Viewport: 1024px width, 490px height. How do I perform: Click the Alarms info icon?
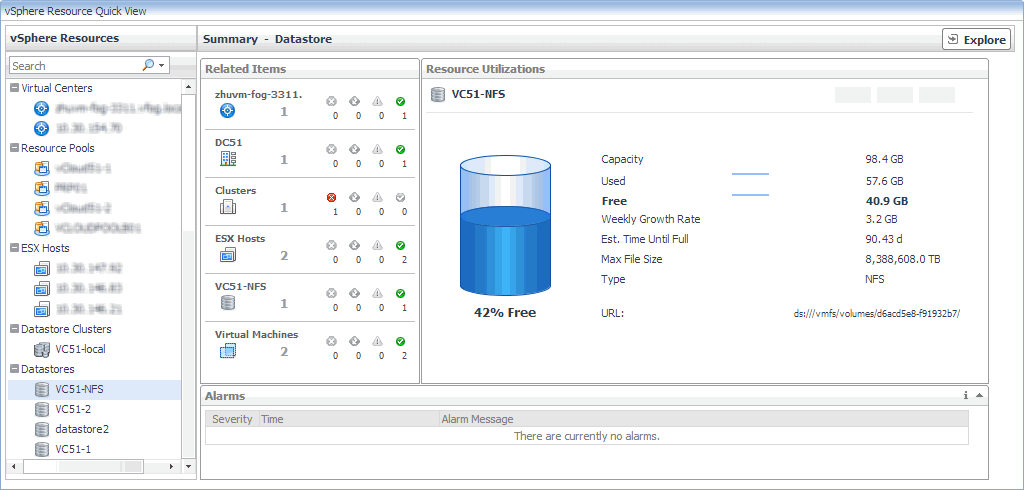coord(966,395)
